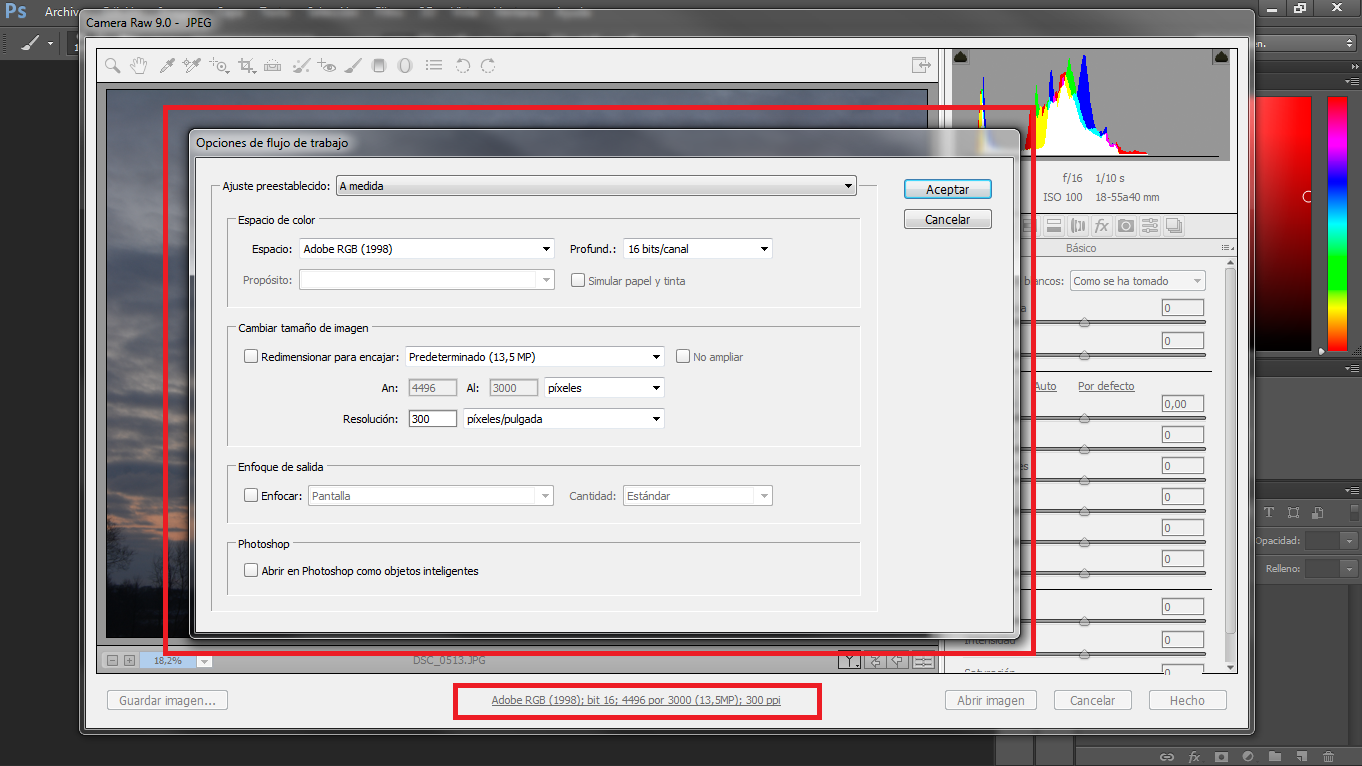
Task: Toggle highlight clipping warning on histogram
Action: [1221, 58]
